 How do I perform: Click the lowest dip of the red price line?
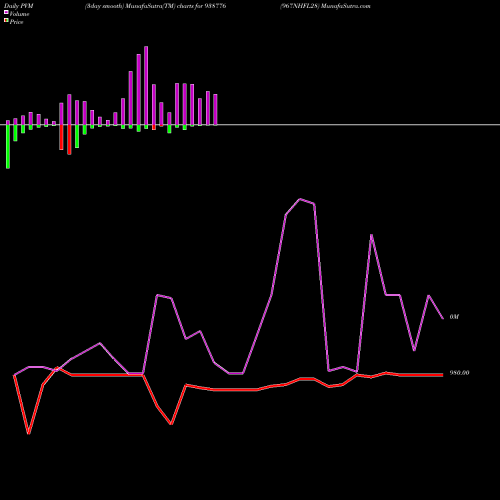29,433
